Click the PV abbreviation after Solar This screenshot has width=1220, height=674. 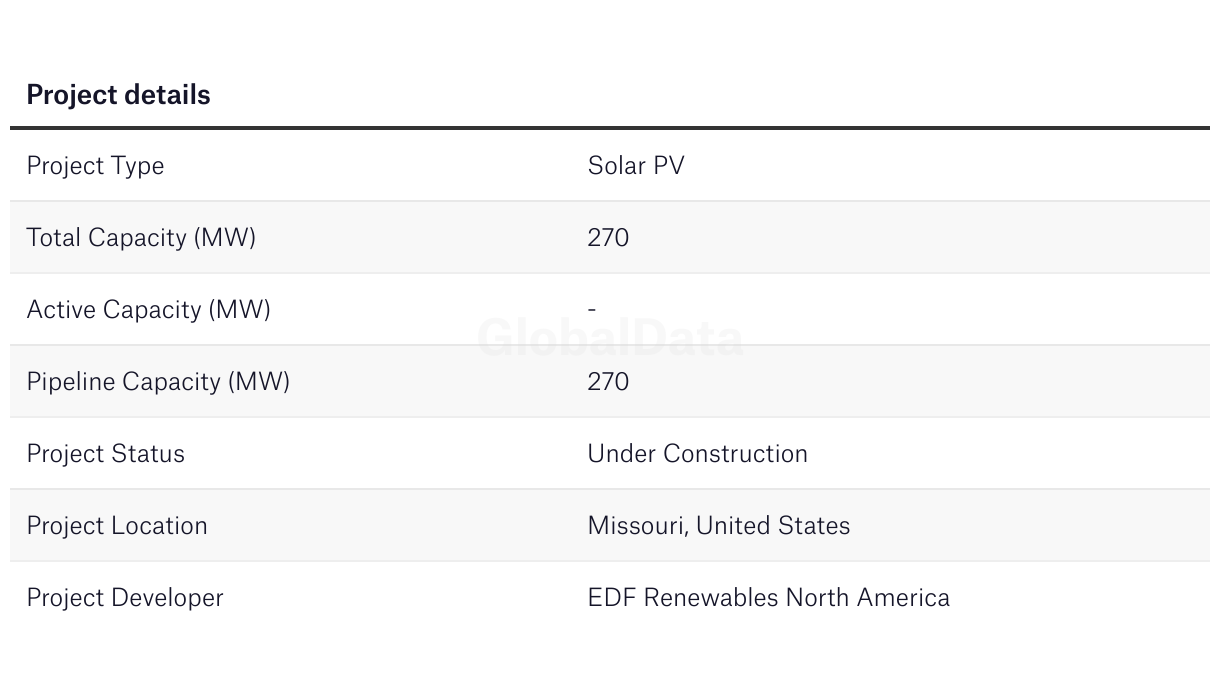(x=669, y=166)
